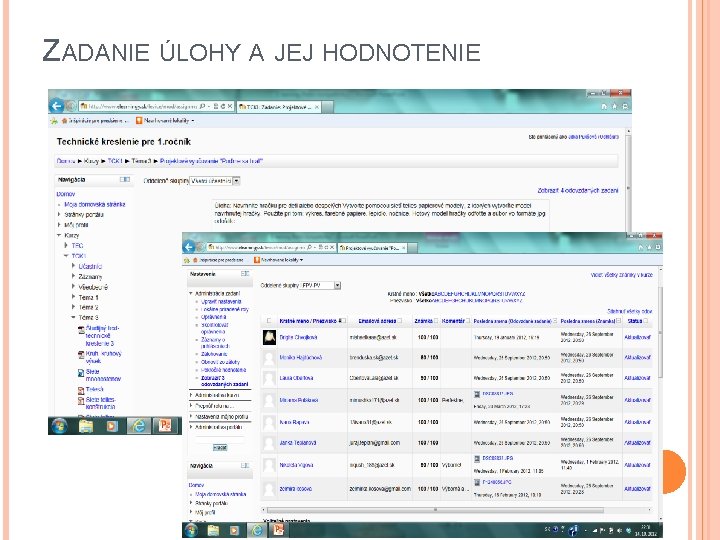Click the refresh icon in the rear address bar
Viewport: 720px width, 540px height.
pos(223,106)
